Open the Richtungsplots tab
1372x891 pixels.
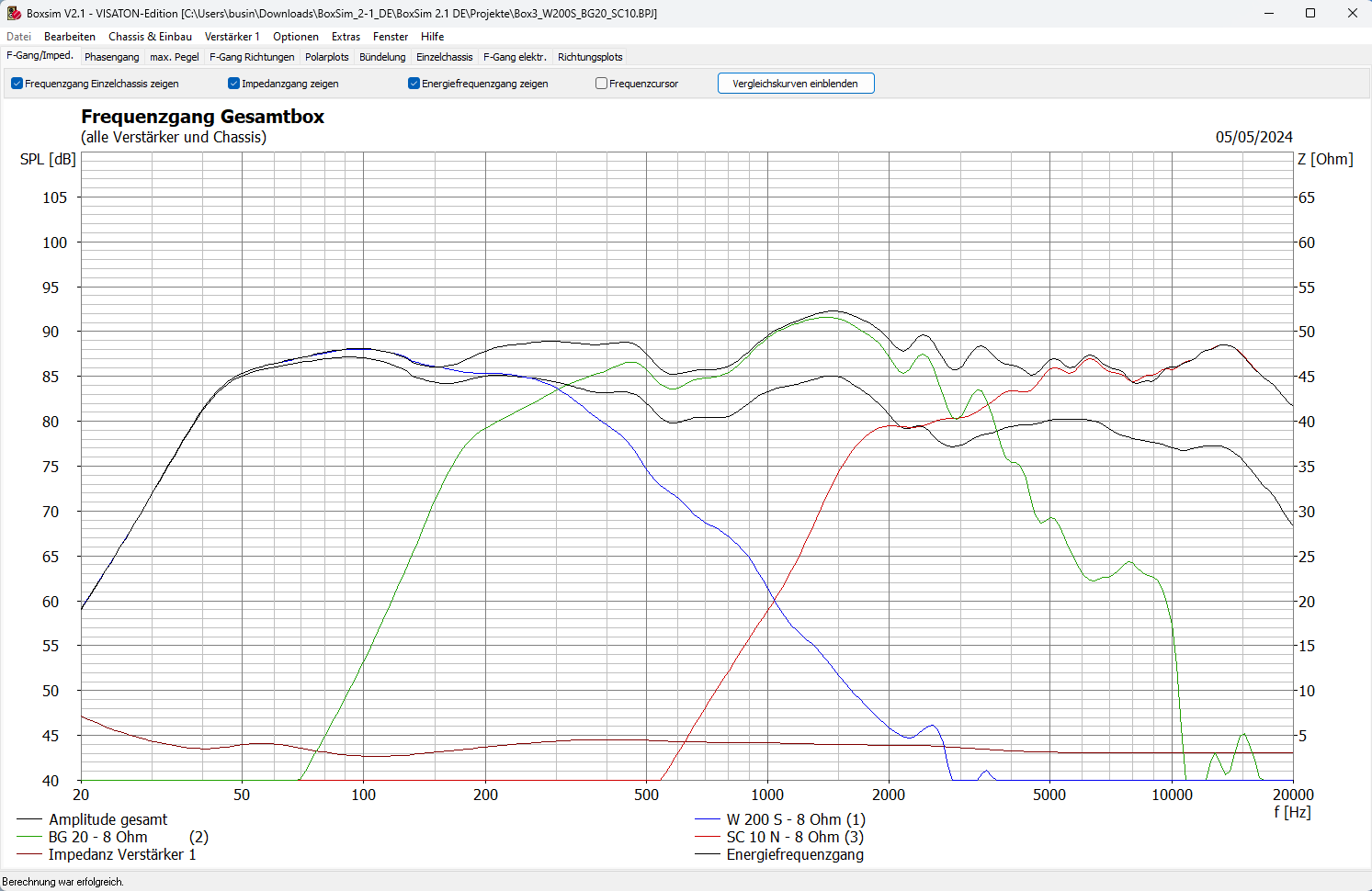click(x=590, y=57)
